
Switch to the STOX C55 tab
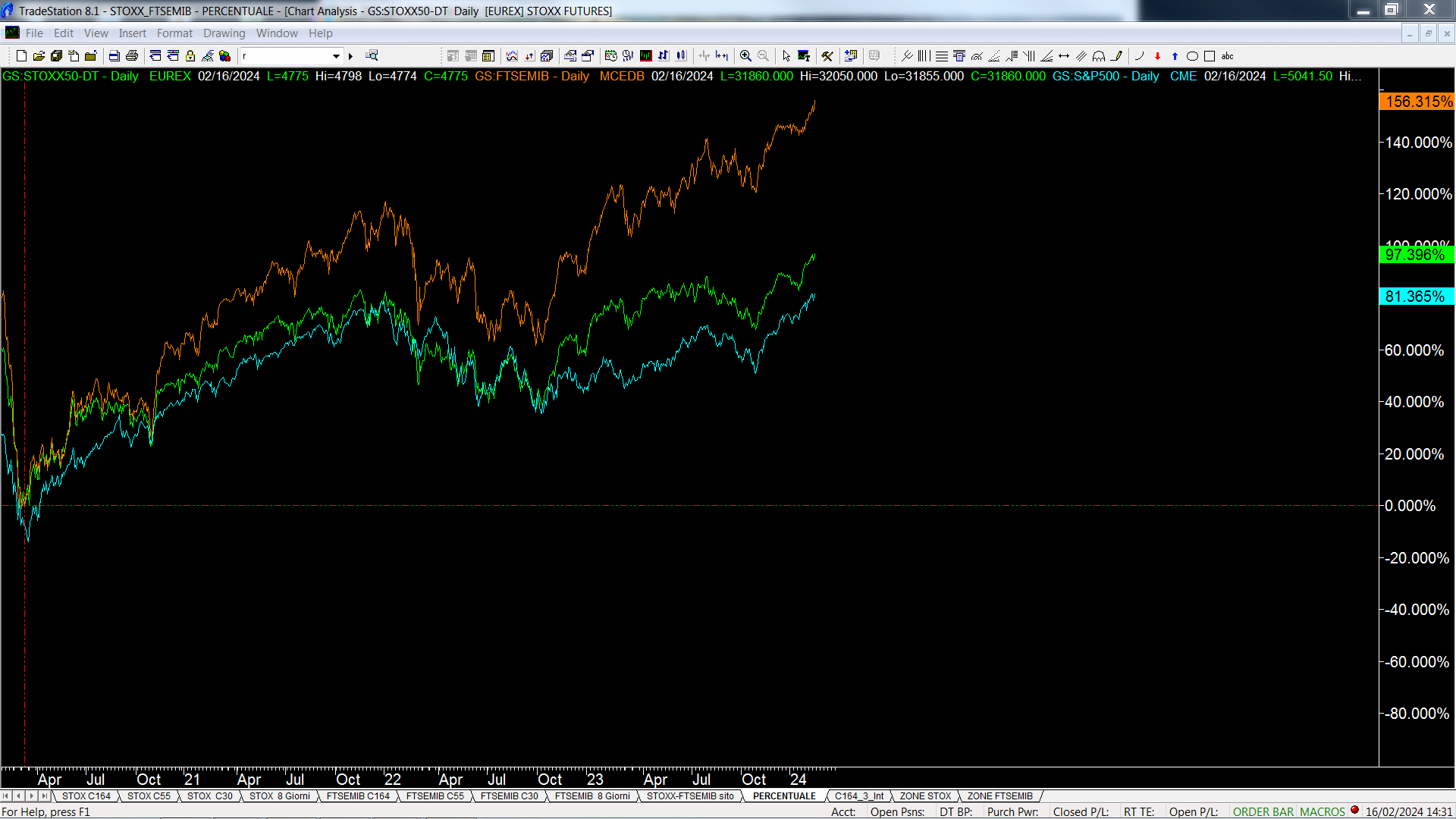coord(149,796)
